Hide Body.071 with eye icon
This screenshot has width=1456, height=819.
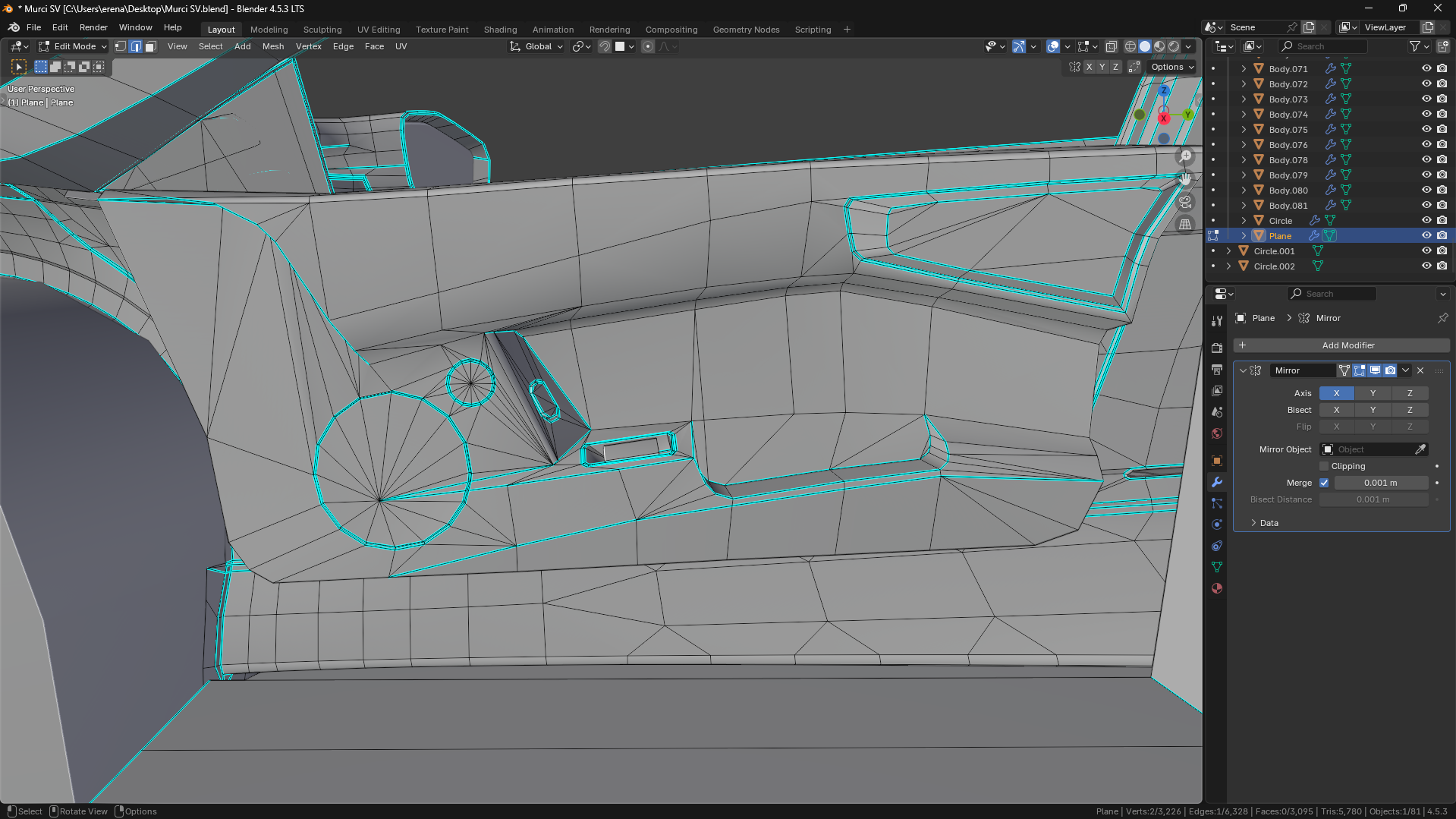tap(1426, 68)
